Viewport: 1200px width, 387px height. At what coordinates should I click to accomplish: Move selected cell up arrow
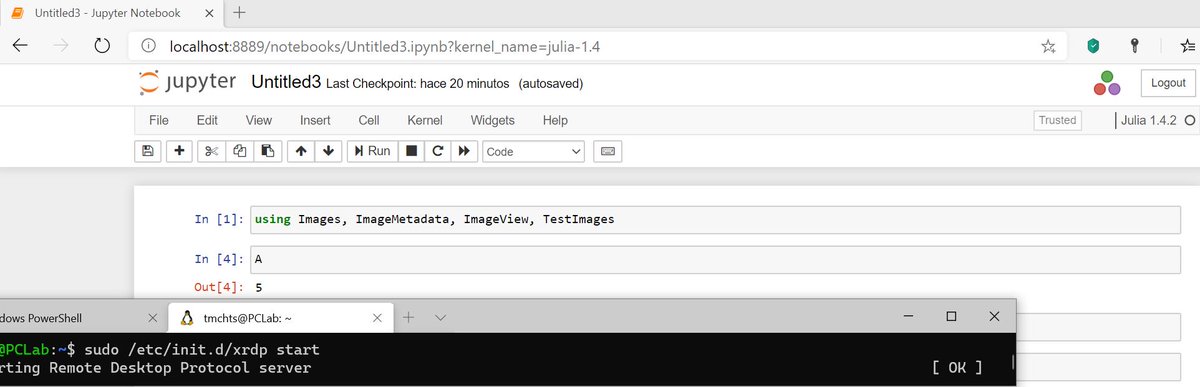pyautogui.click(x=300, y=151)
